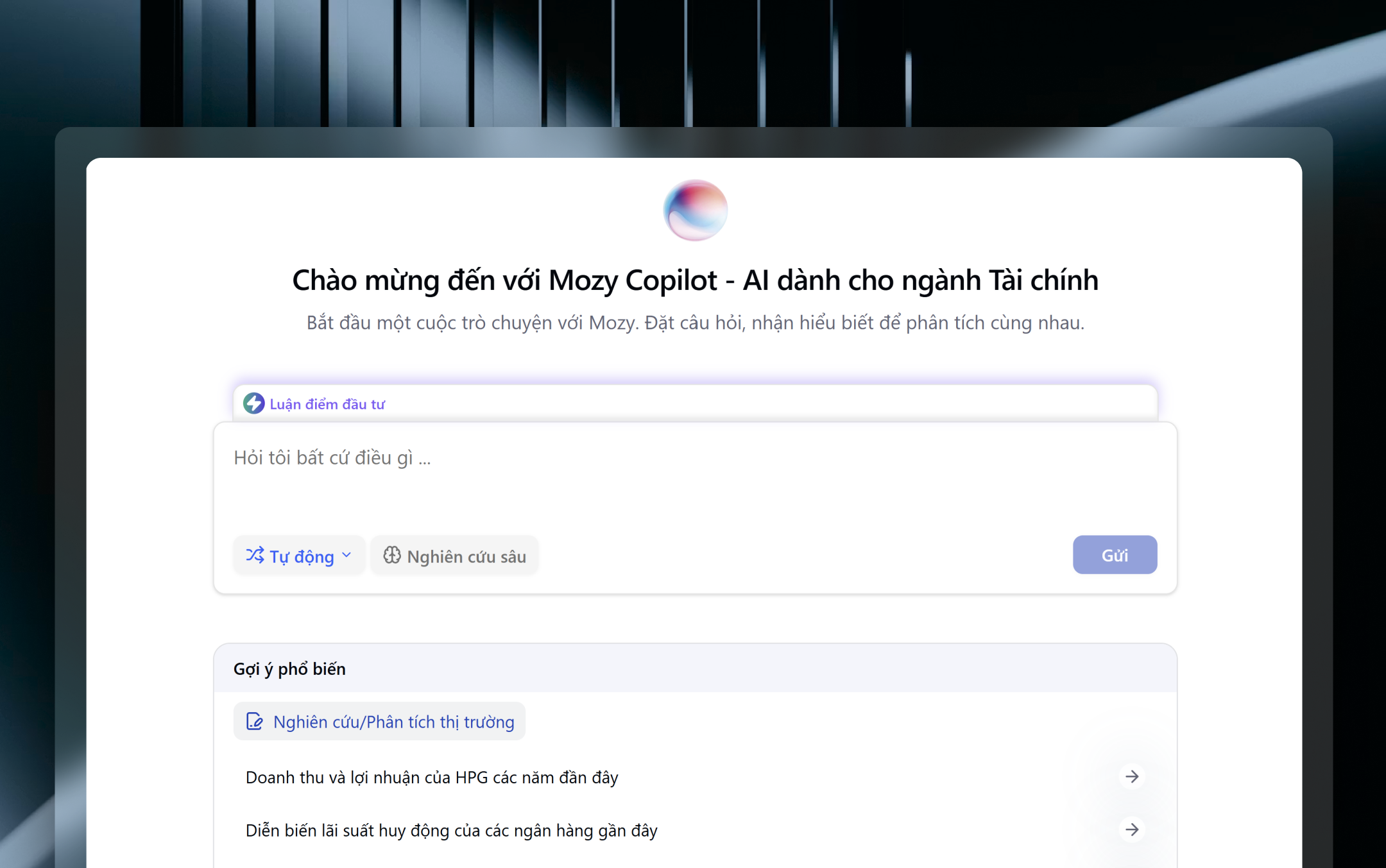Click the arrow icon for HPG revenue suggestion
Image resolution: width=1386 pixels, height=868 pixels.
(1132, 777)
